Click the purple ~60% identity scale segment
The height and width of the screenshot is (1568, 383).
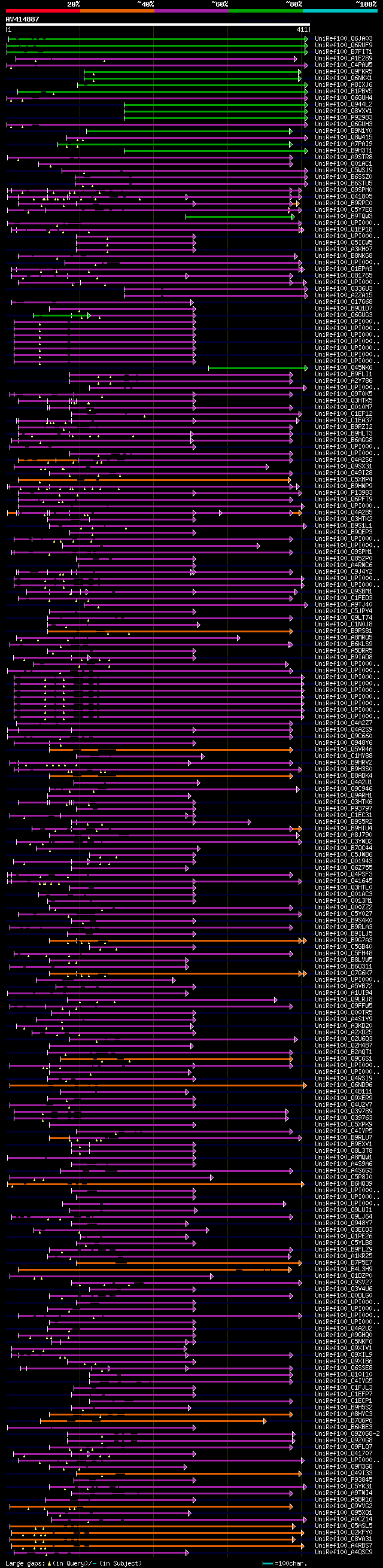(x=191, y=10)
